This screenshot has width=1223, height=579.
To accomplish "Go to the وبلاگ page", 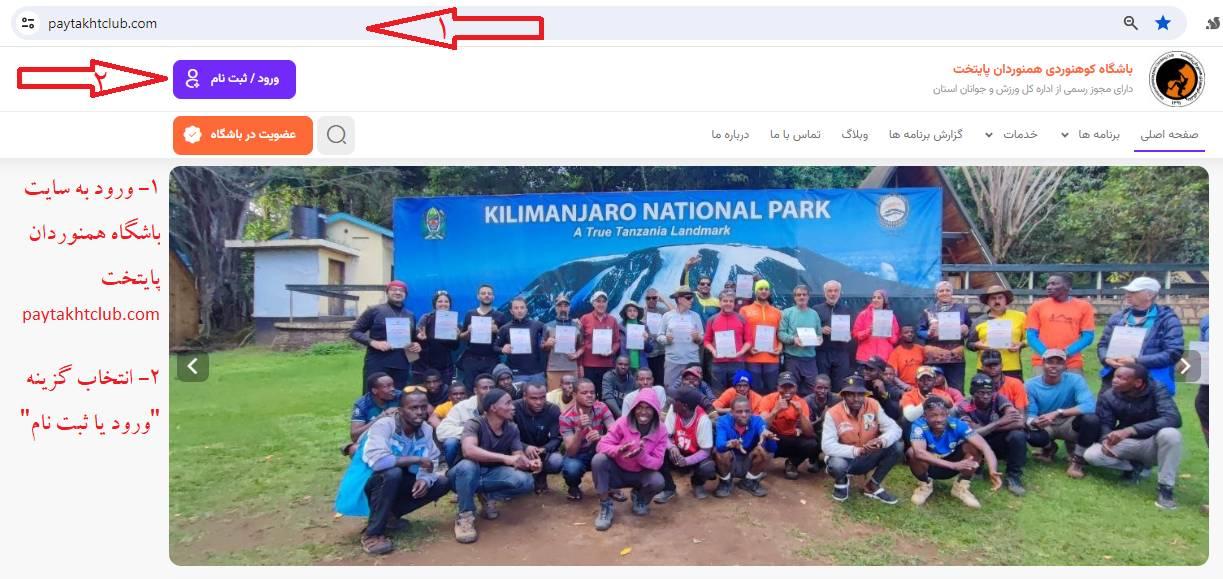I will click(855, 135).
